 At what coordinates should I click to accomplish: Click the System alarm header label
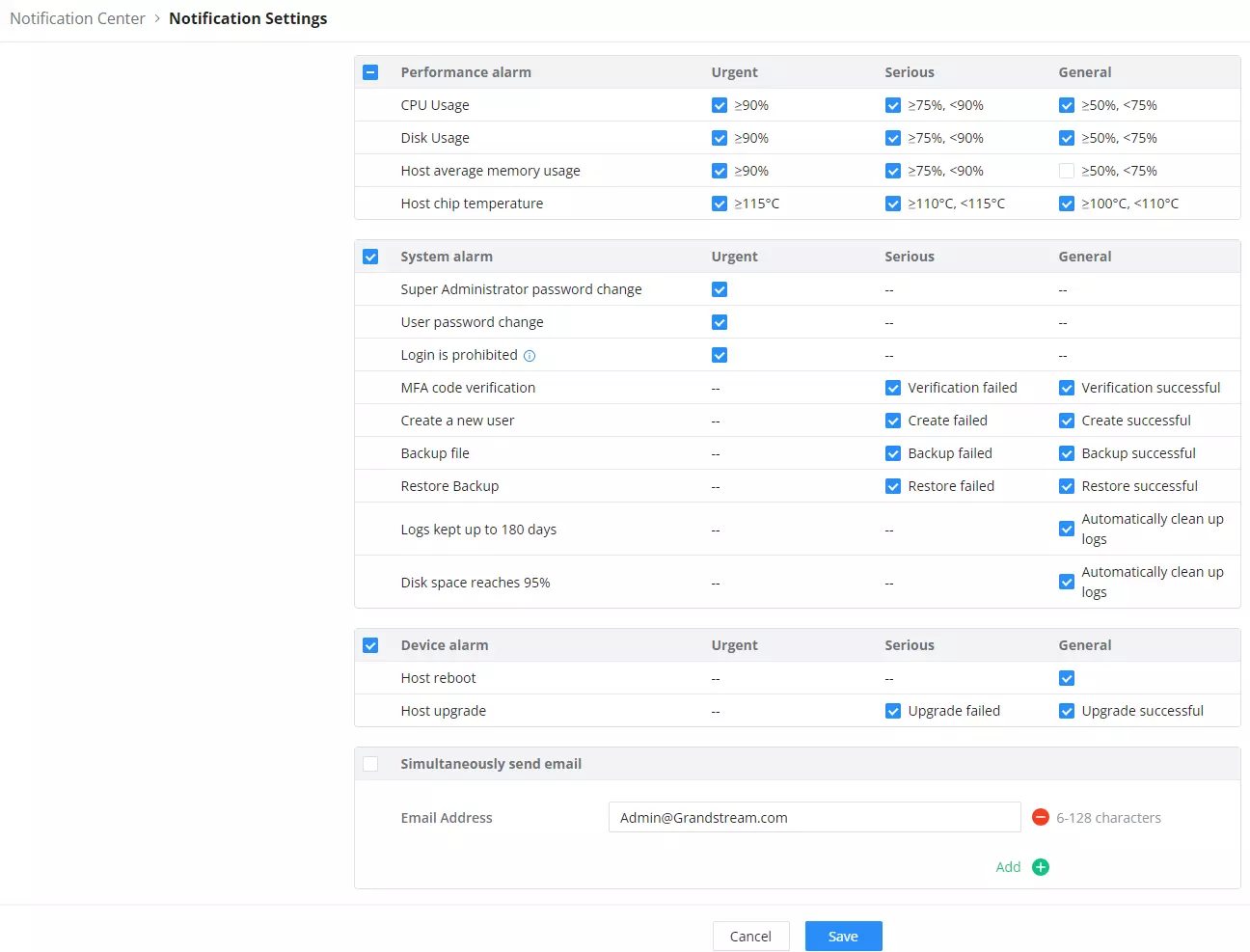pos(447,257)
